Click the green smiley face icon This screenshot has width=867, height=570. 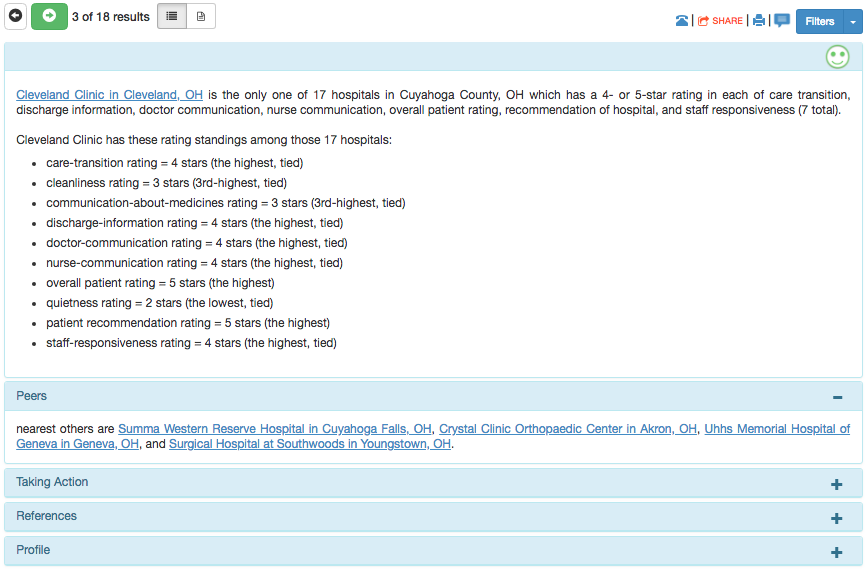tap(837, 57)
